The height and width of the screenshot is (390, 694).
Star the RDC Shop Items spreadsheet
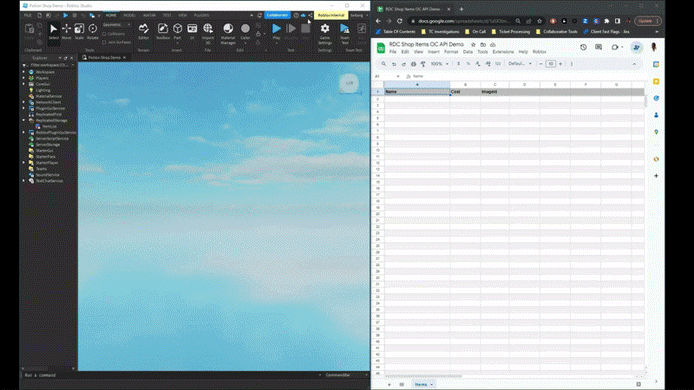473,45
